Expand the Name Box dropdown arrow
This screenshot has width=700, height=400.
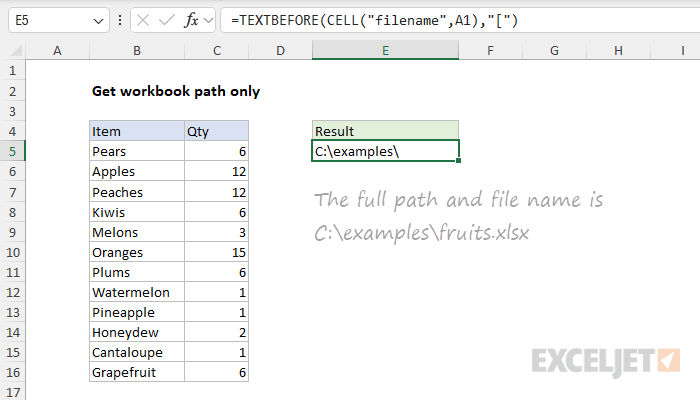(98, 21)
